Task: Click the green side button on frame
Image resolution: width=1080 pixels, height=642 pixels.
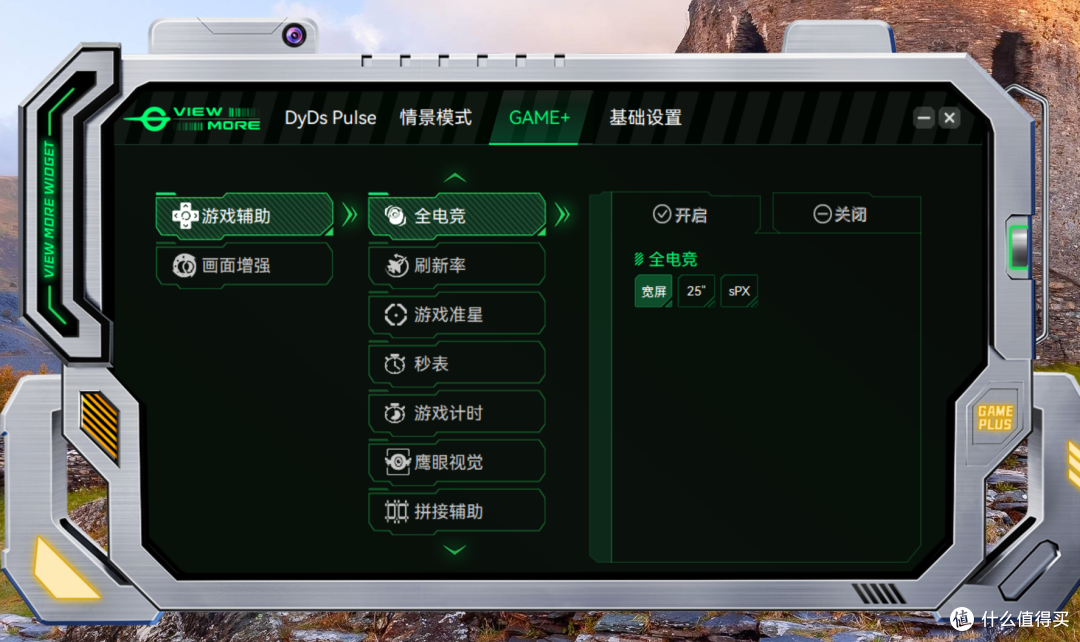Action: (x=1018, y=247)
